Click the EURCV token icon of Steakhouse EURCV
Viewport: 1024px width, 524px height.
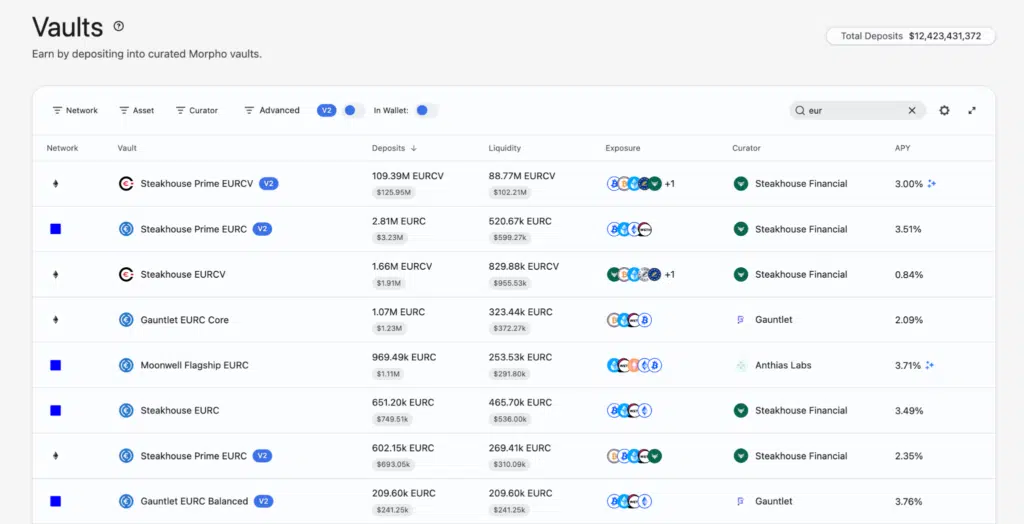[x=126, y=274]
